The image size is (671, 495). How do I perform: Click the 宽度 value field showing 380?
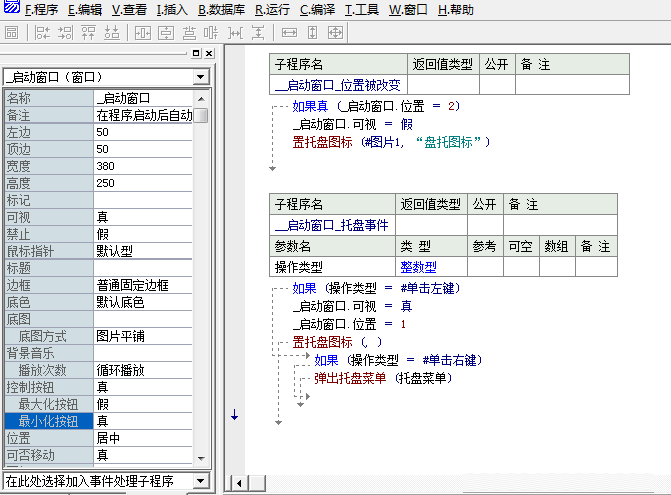150,166
